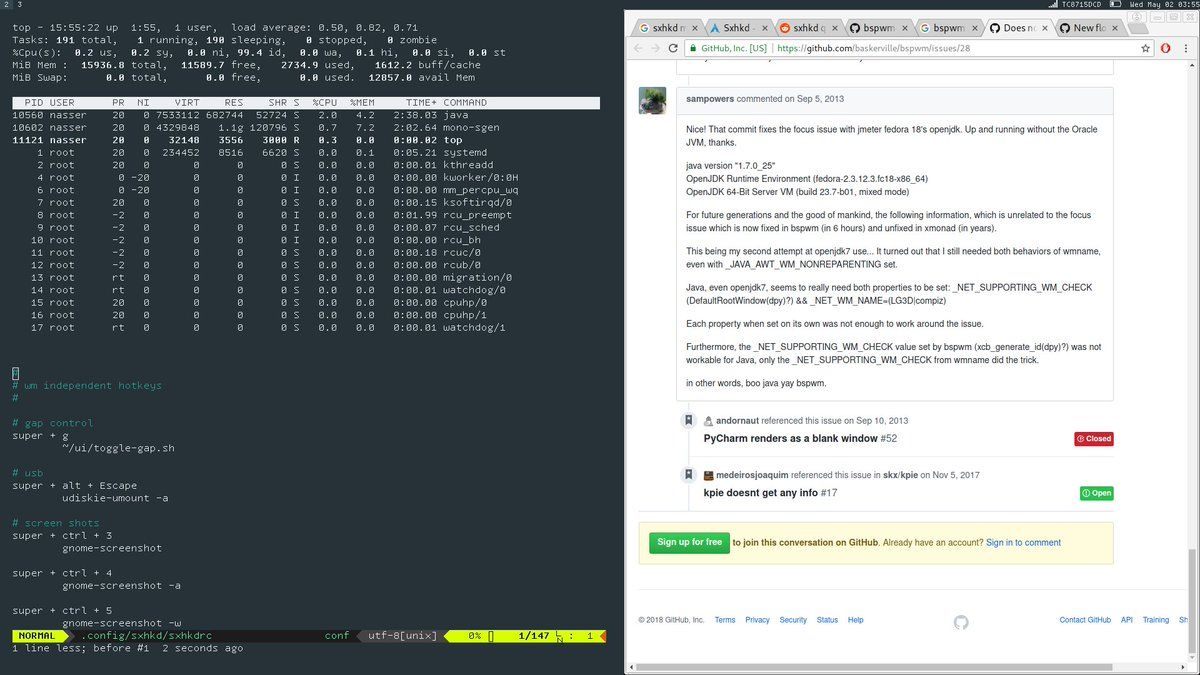Viewport: 1200px width, 675px height.
Task: Click the API footer link
Action: click(1126, 620)
